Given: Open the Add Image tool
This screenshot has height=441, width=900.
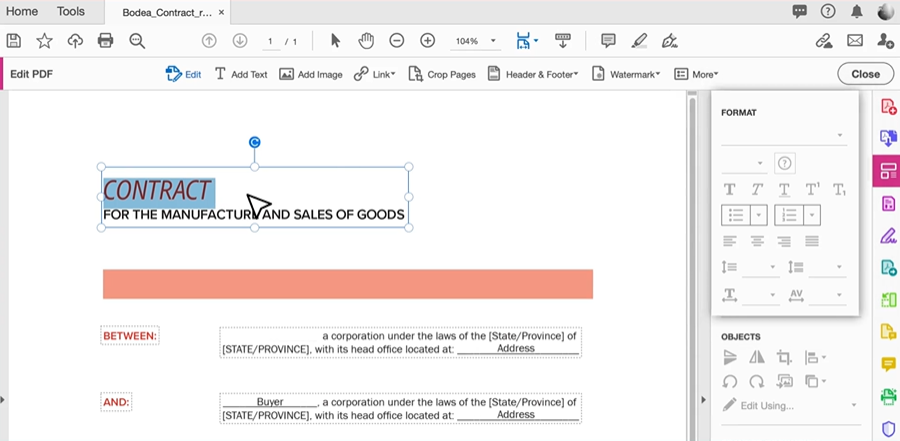Looking at the screenshot, I should pos(310,74).
